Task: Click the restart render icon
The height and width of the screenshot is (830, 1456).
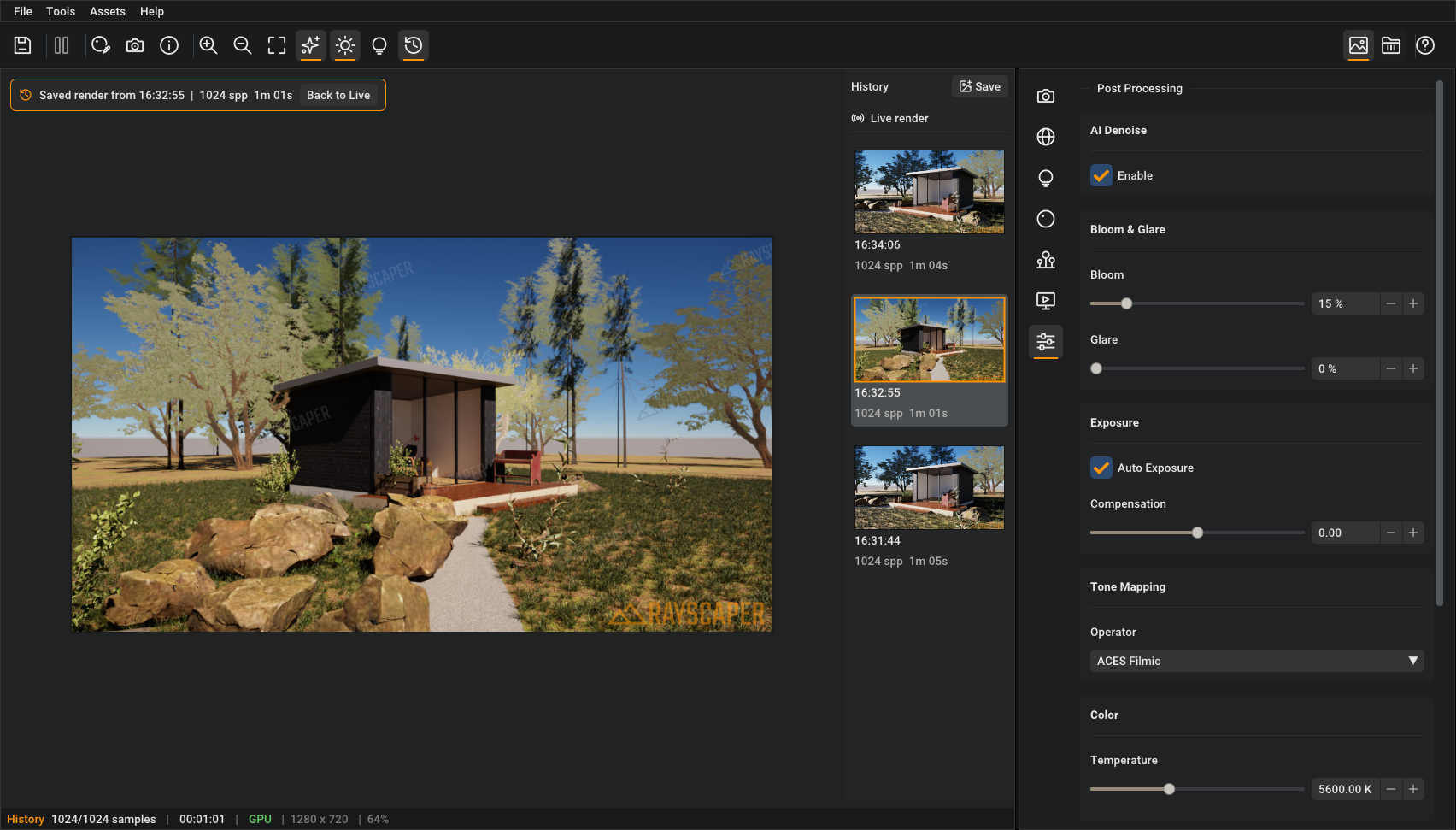Action: [101, 45]
